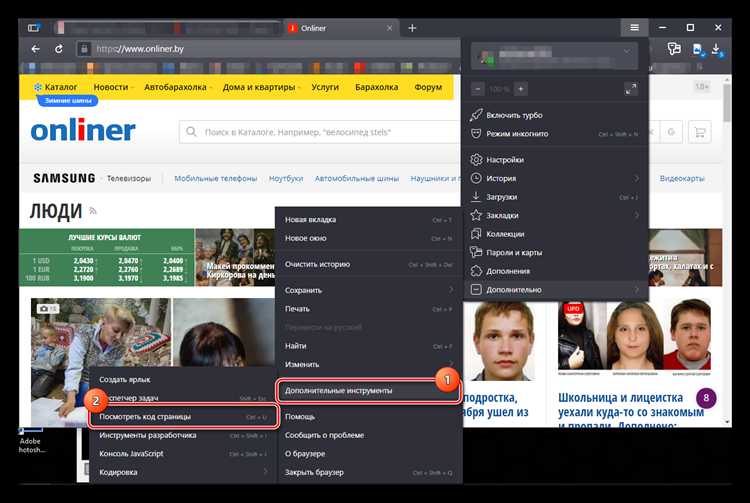The height and width of the screenshot is (503, 750).
Task: Reload the page with the refresh icon
Action: pyautogui.click(x=59, y=49)
